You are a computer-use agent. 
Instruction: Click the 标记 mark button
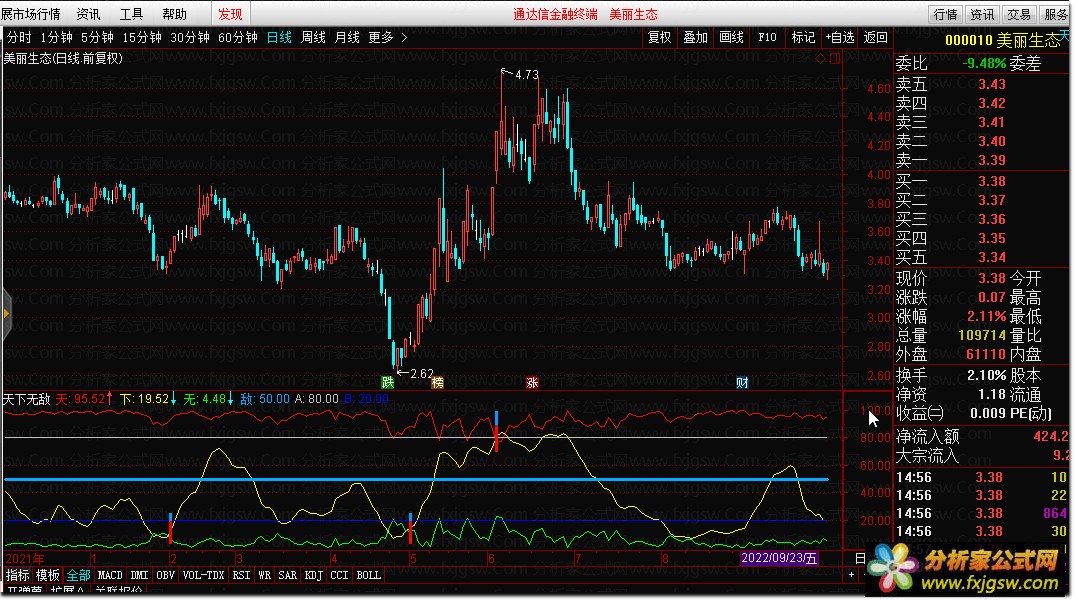click(x=803, y=37)
